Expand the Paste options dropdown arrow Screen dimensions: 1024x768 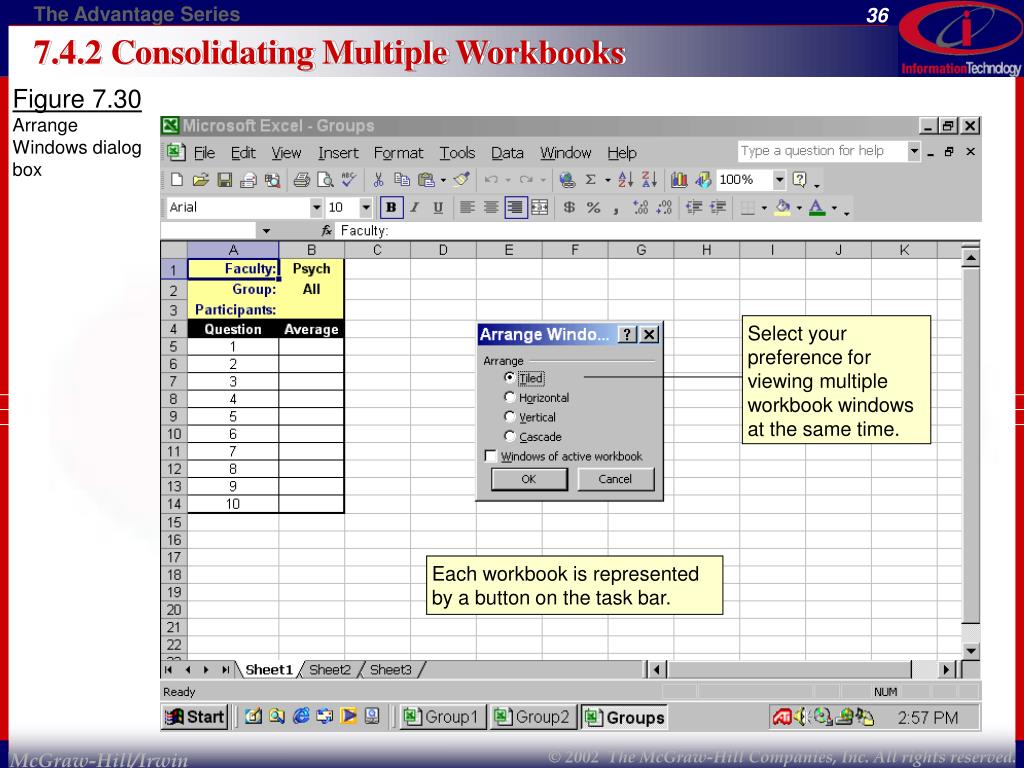(x=443, y=180)
